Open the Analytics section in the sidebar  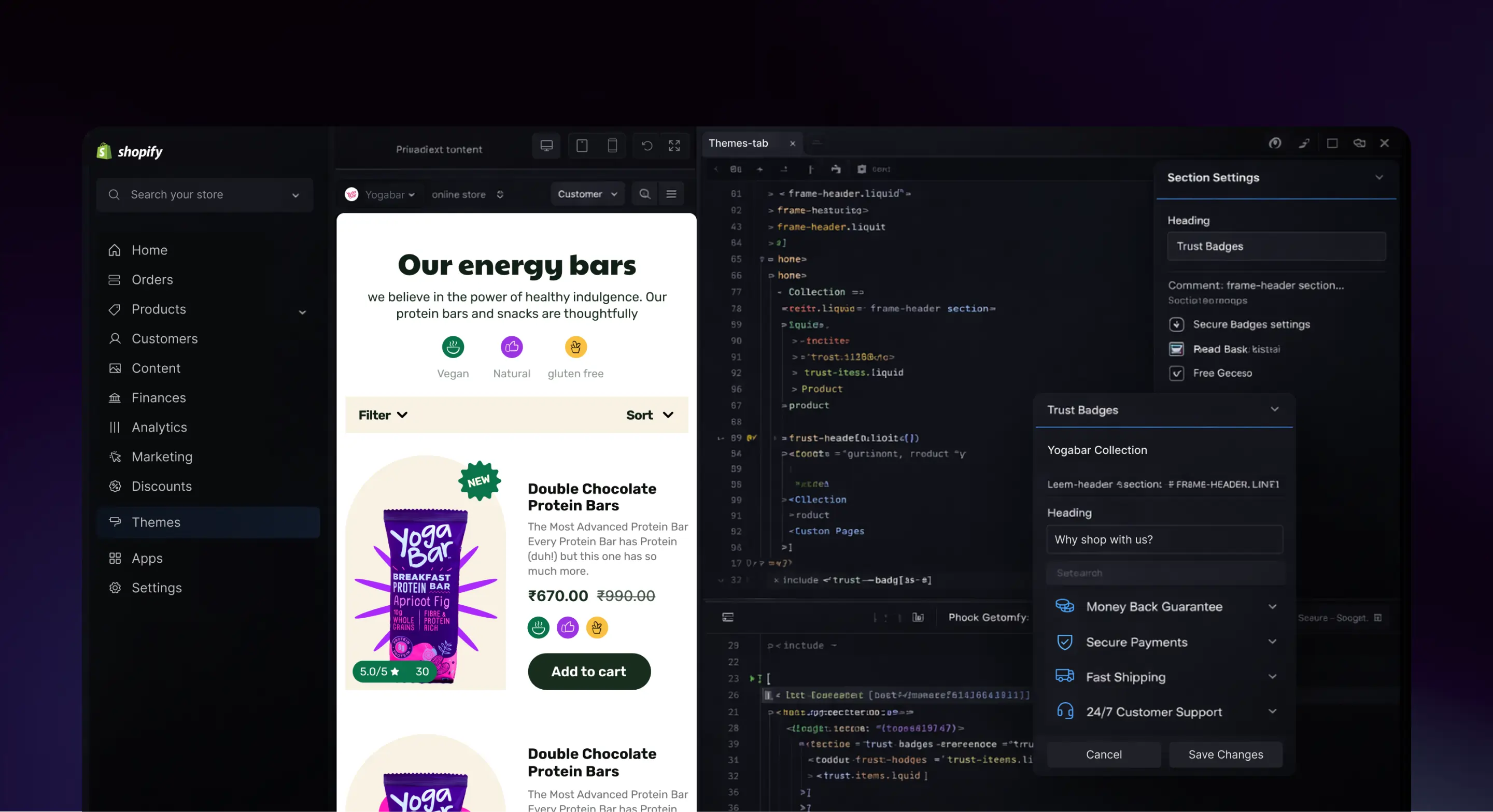[159, 427]
